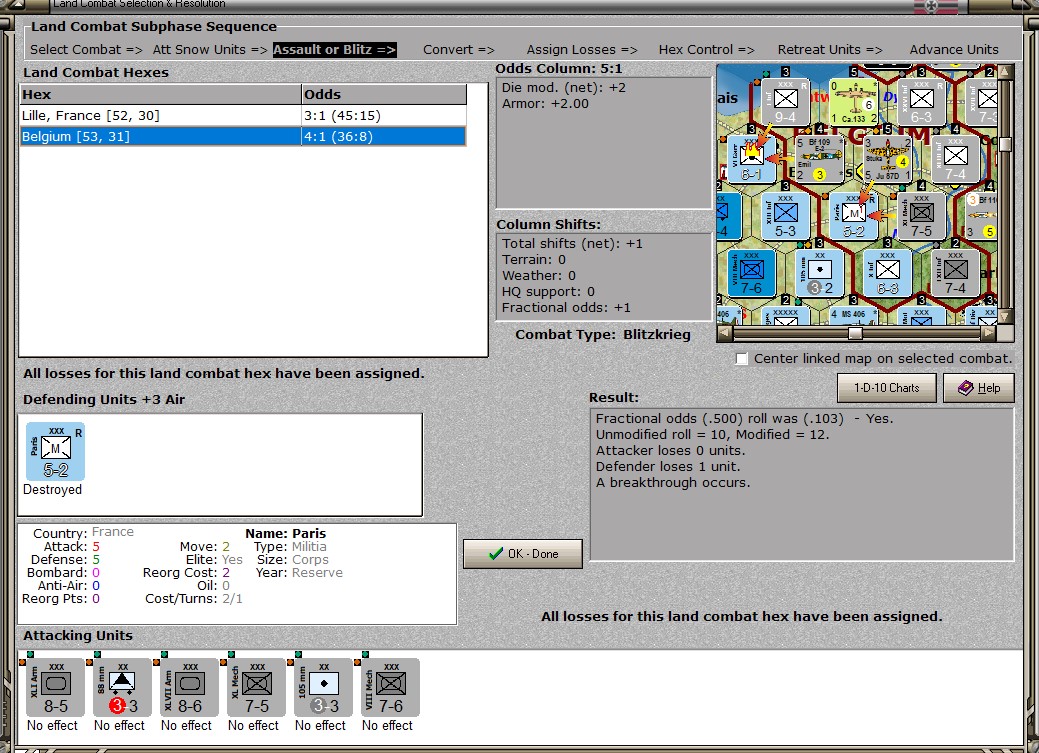This screenshot has width=1039, height=753.
Task: Go to Select Combat subphase
Action: tap(86, 50)
